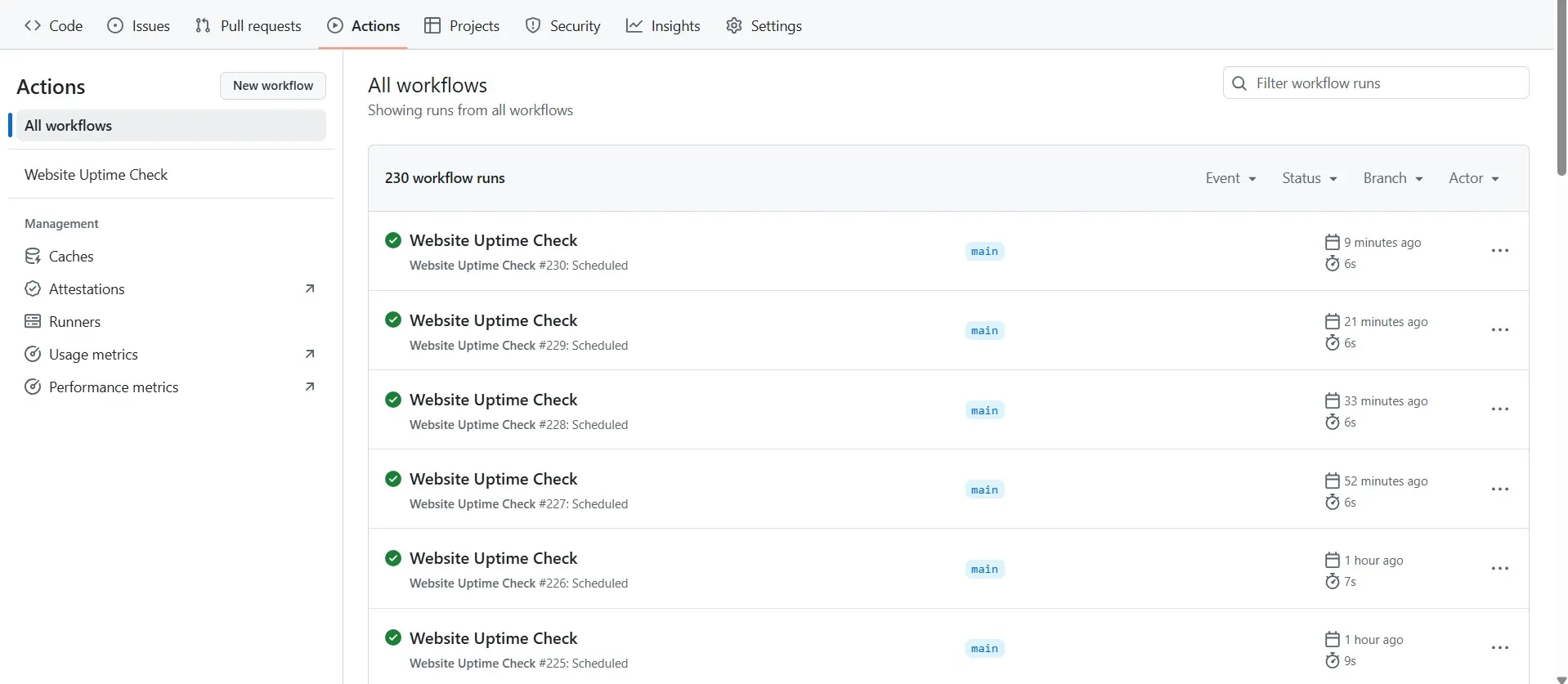
Task: Click the 52 minutes ago timestamp
Action: point(1386,481)
